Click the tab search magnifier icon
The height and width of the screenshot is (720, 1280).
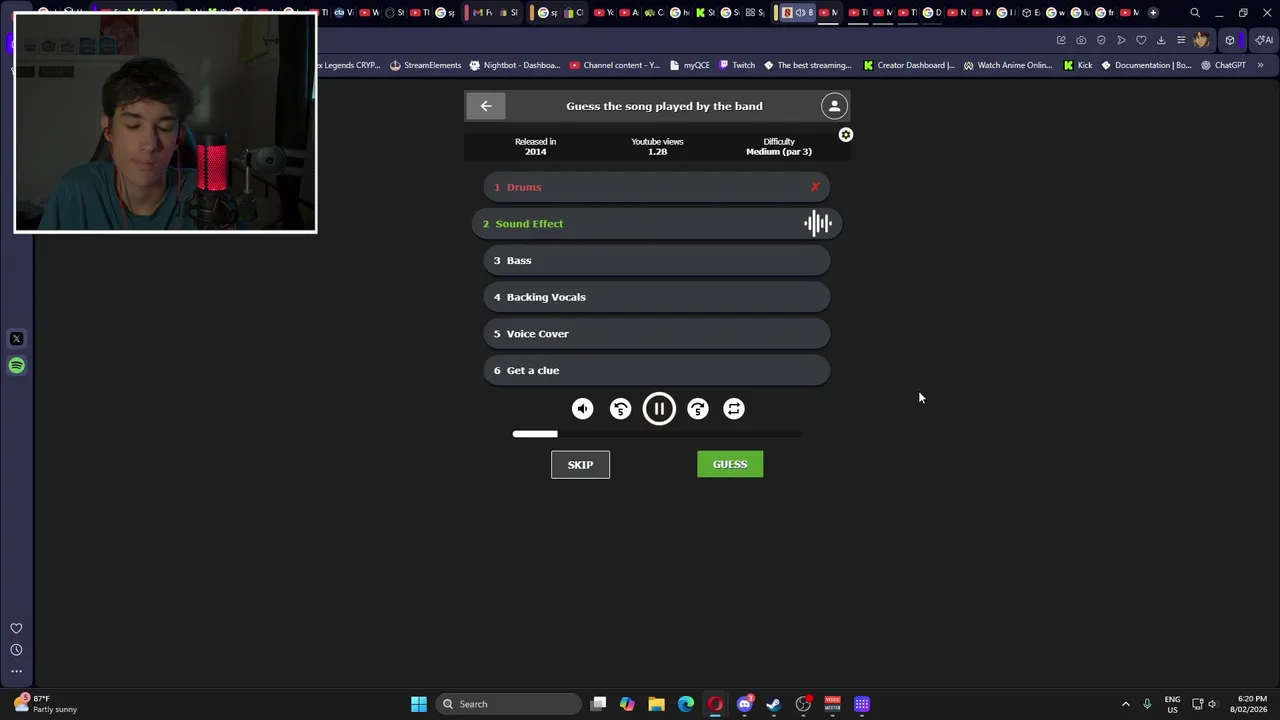(x=1195, y=13)
